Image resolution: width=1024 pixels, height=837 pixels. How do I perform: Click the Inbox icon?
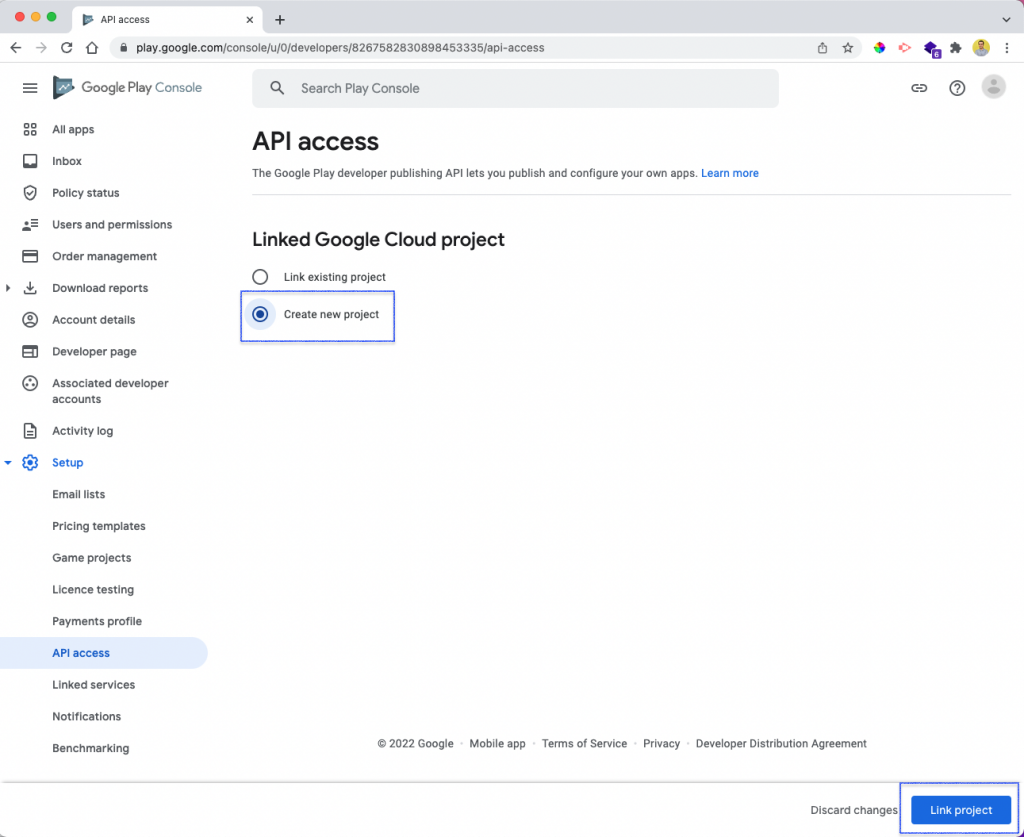tap(30, 161)
